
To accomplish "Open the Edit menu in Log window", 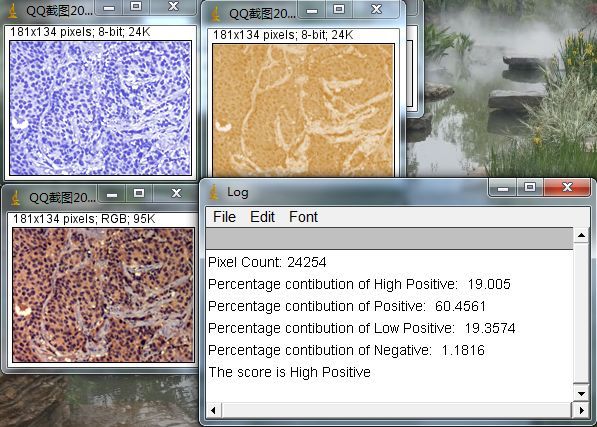I will coord(262,217).
